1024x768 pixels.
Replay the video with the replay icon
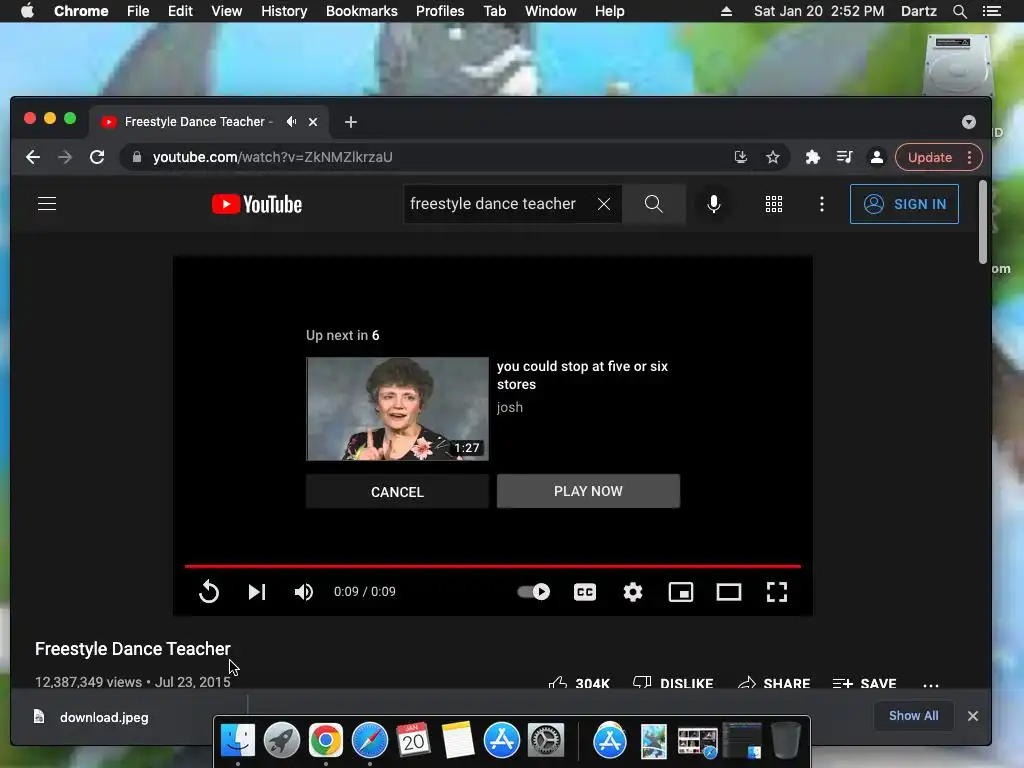coord(209,592)
